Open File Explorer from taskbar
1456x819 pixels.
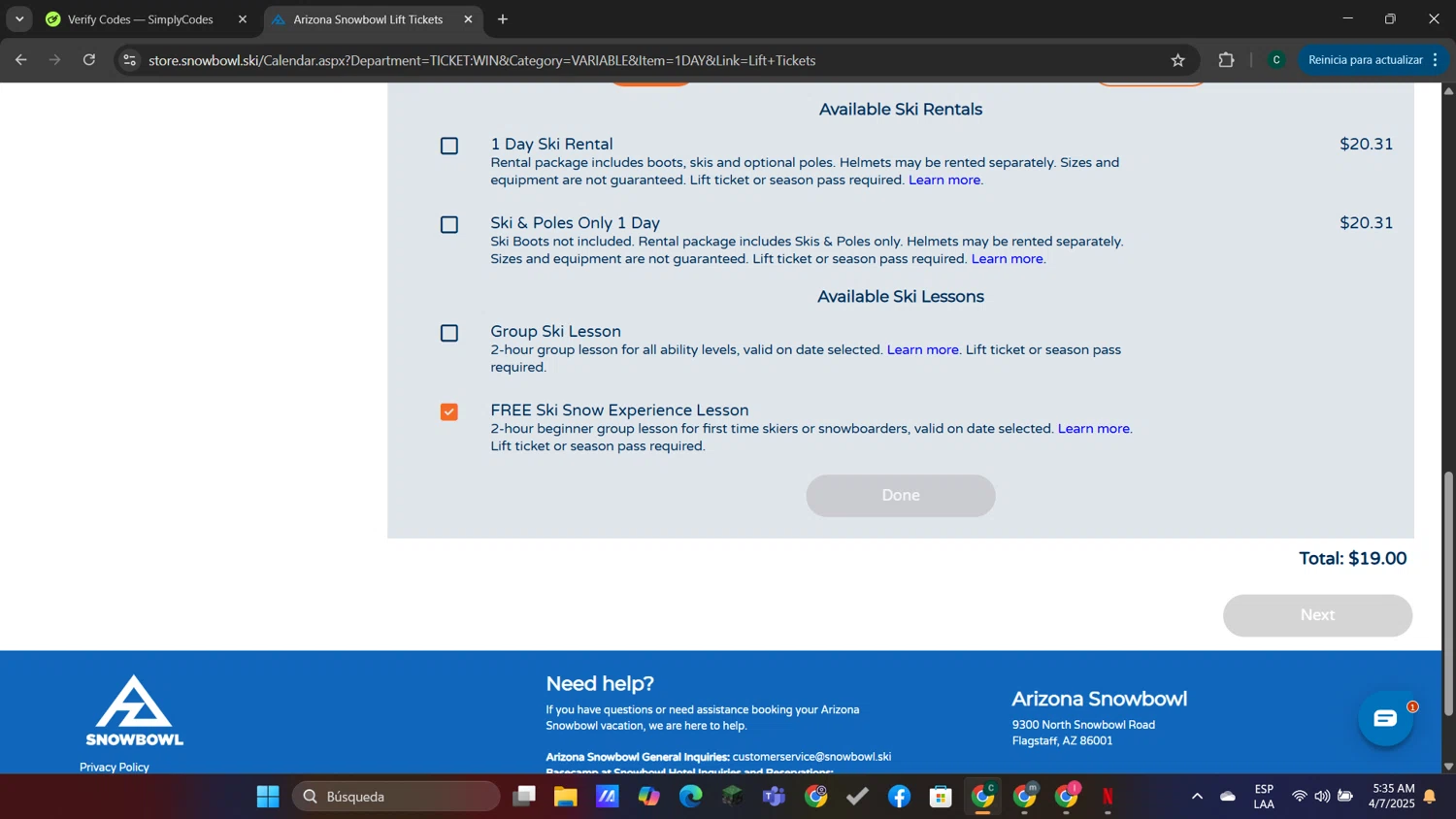[566, 797]
